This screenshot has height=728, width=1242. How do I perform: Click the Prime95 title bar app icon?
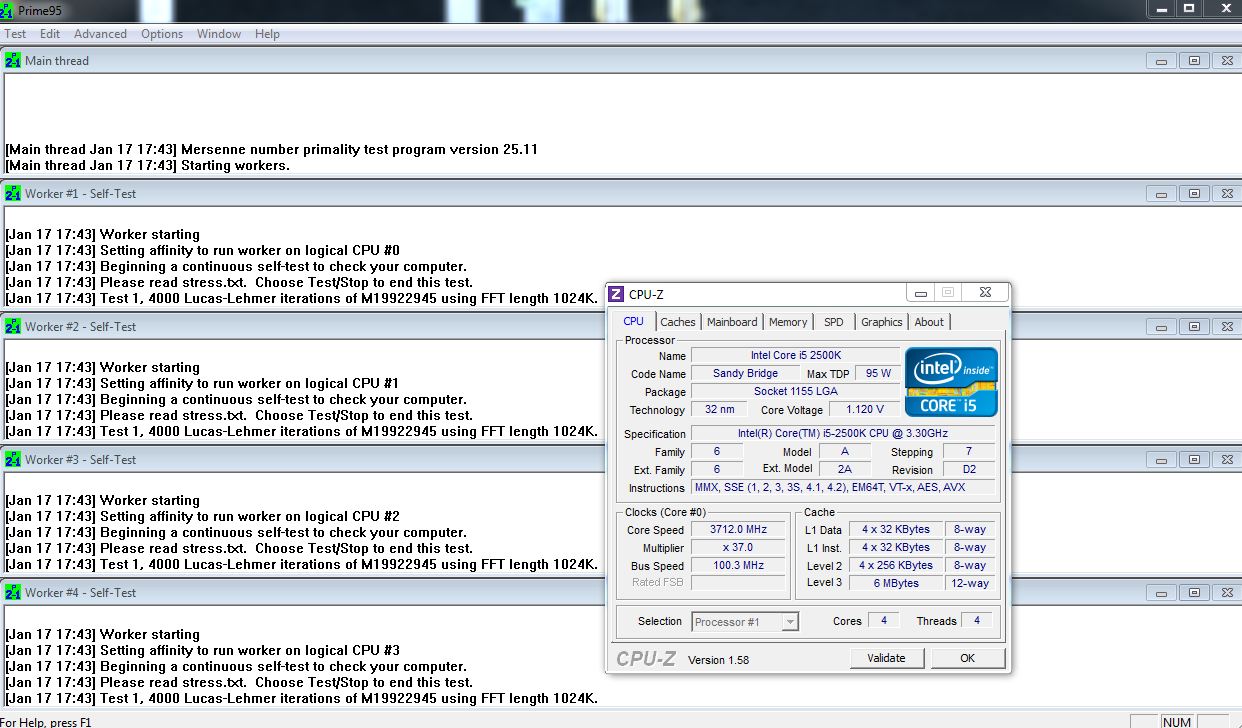click(x=9, y=10)
